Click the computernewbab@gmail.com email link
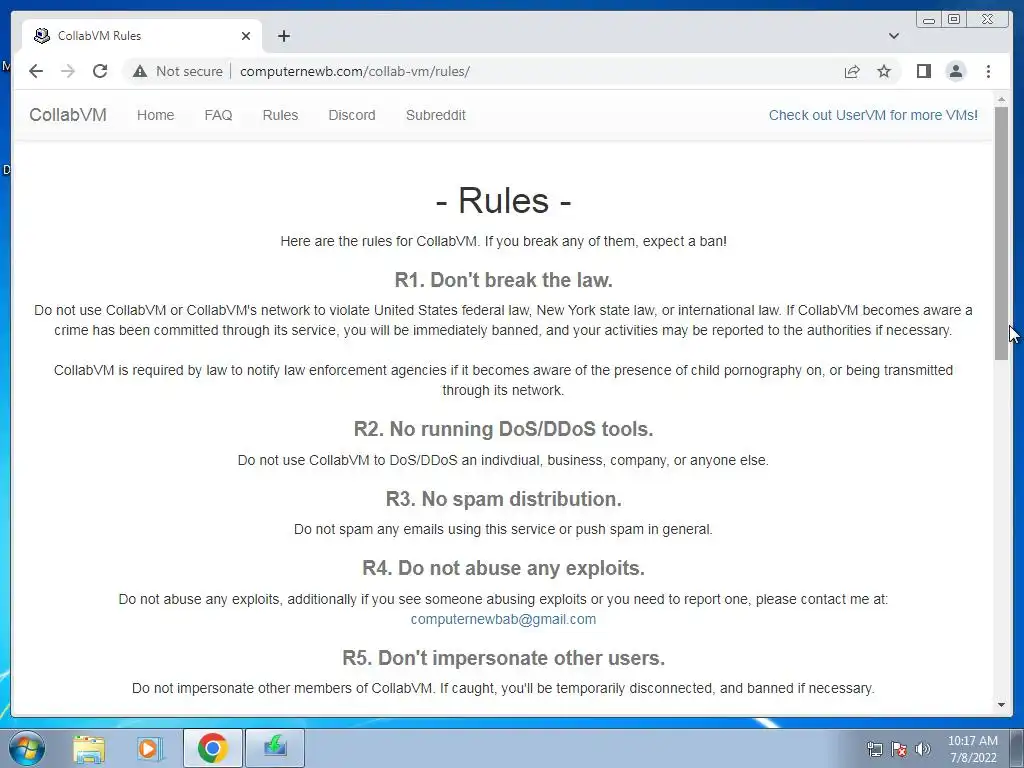 click(x=503, y=619)
